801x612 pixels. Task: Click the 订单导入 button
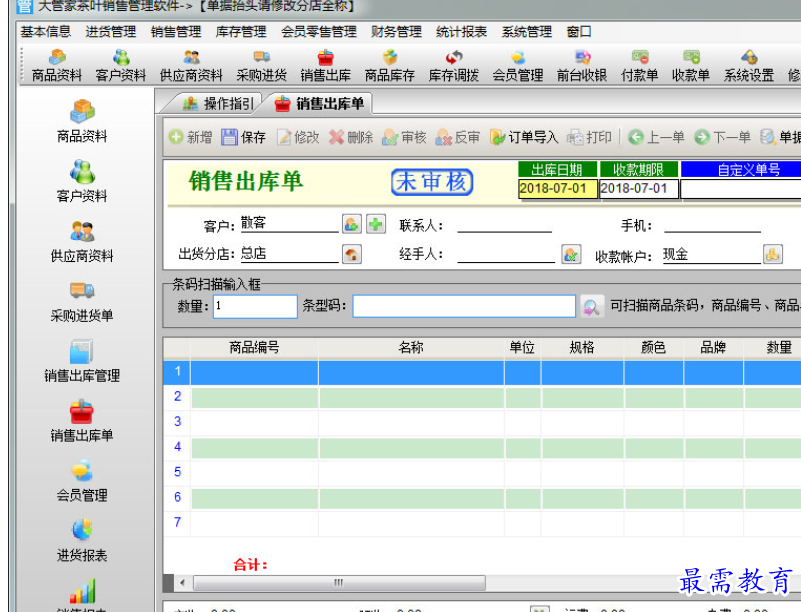(524, 137)
